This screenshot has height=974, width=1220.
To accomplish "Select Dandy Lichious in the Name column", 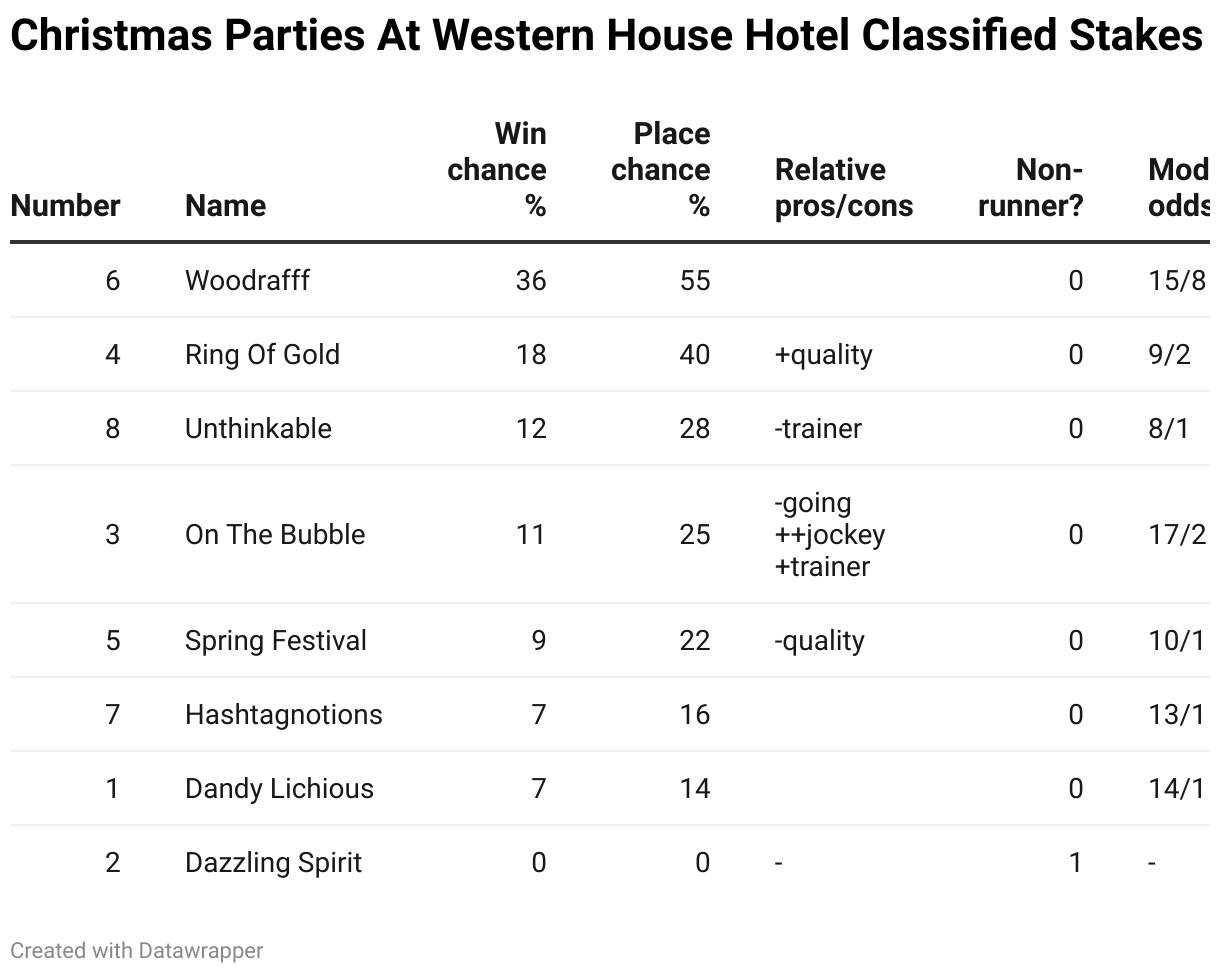I will coord(279,788).
